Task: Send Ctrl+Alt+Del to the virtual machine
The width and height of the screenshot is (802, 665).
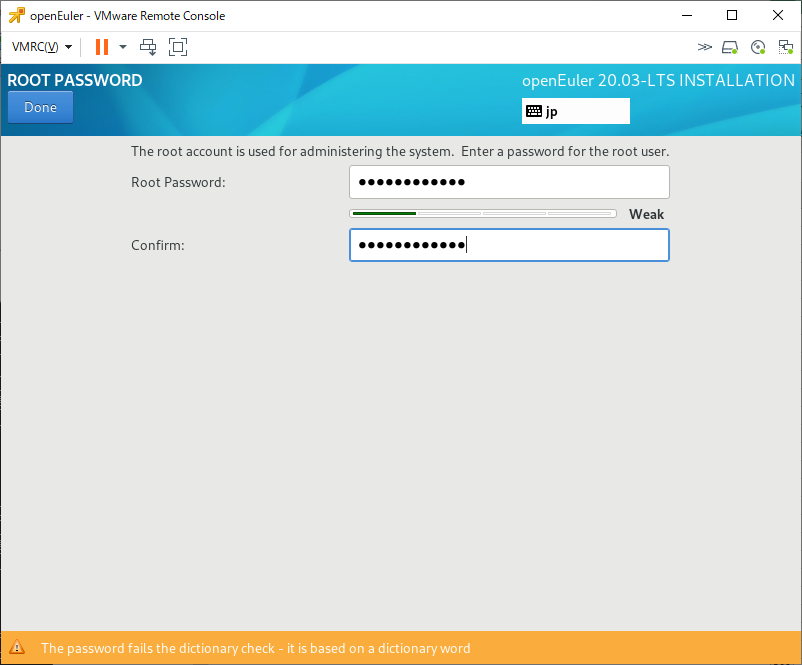Action: pyautogui.click(x=148, y=47)
